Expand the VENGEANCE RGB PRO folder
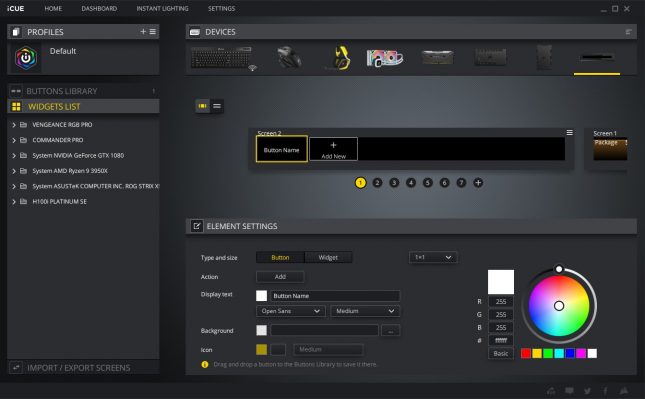645x399 pixels. click(14, 125)
